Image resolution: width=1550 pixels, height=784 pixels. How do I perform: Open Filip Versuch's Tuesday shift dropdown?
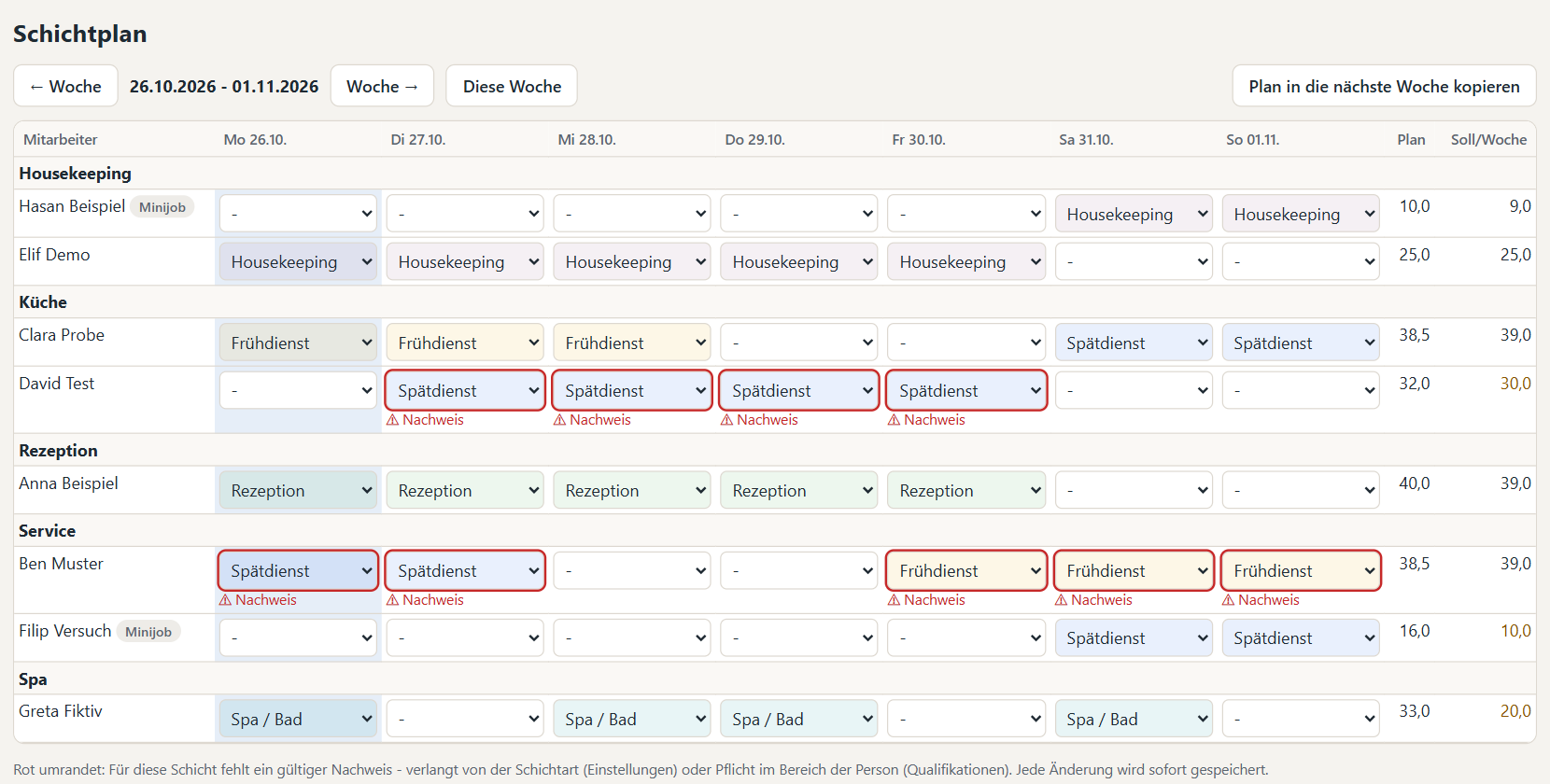point(465,637)
